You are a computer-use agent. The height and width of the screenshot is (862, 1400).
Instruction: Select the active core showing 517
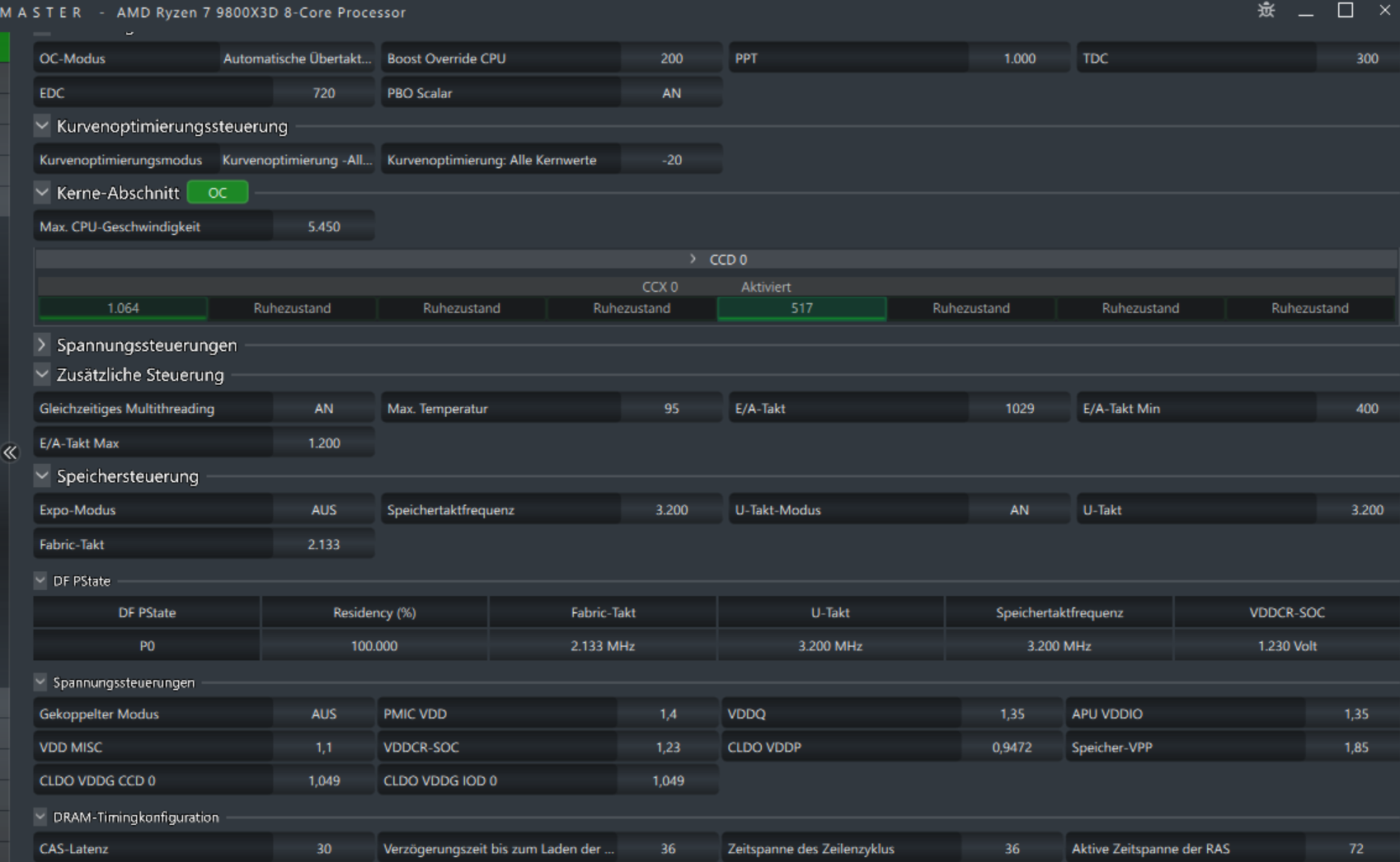pos(801,308)
